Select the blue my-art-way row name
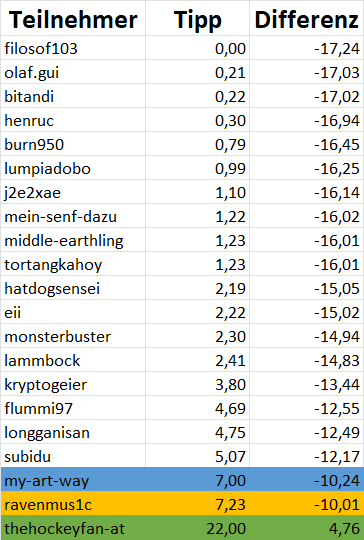 pos(73,479)
